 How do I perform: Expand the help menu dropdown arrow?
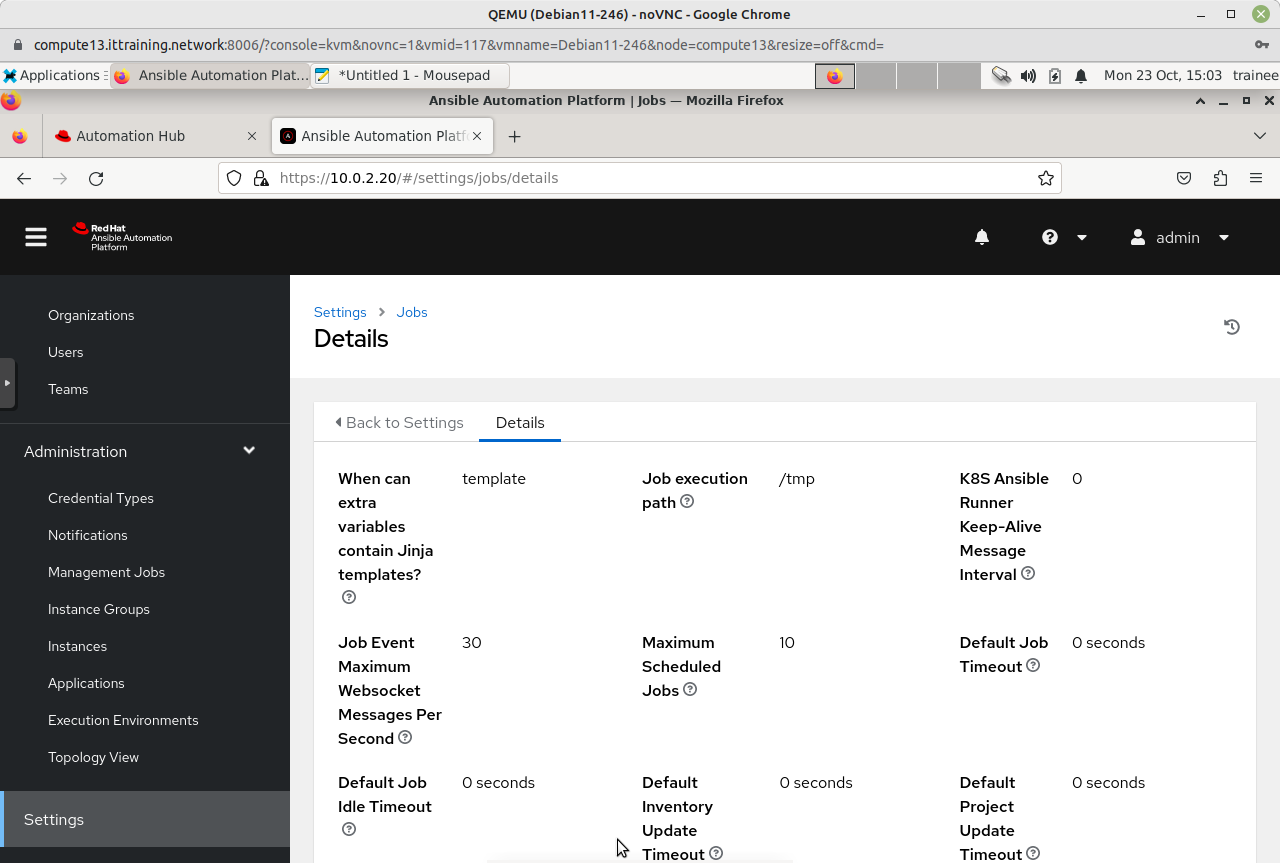point(1081,237)
